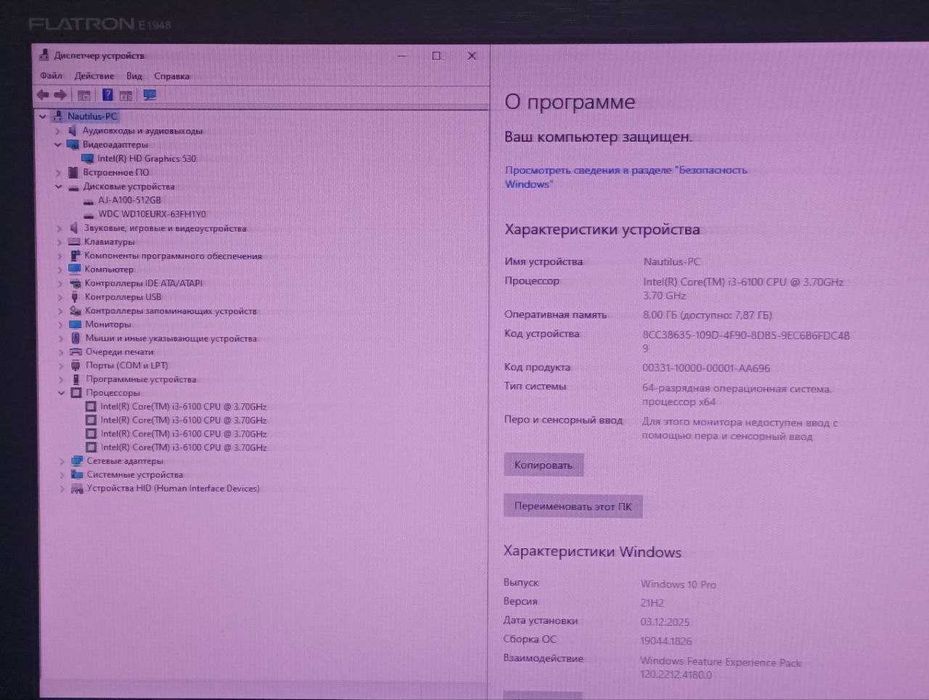Click the monitor icon beside Компьютер

(x=75, y=269)
